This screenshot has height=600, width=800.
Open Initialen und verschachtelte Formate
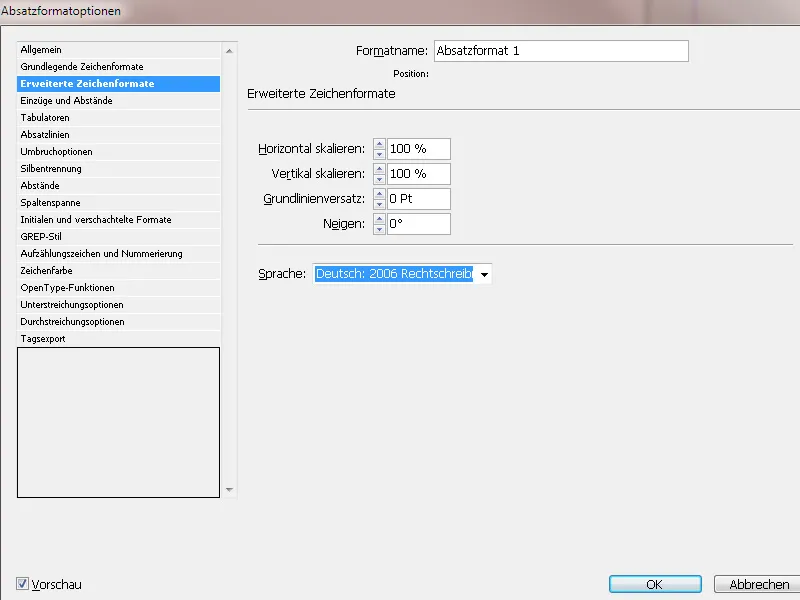coord(118,219)
